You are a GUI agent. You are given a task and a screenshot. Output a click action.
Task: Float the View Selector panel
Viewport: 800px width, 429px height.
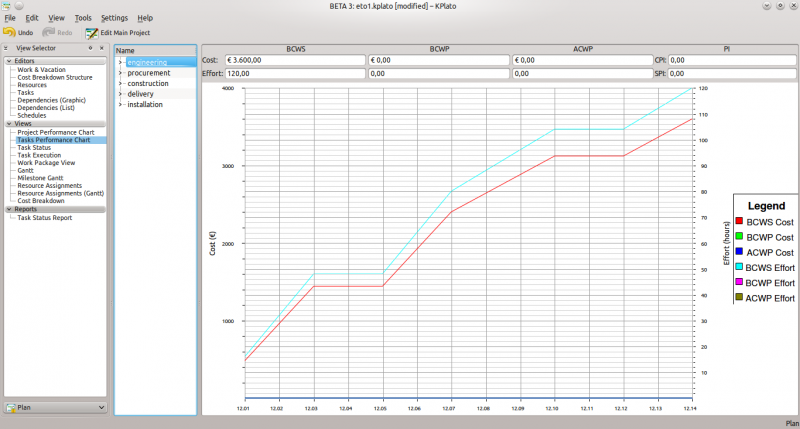coord(90,48)
